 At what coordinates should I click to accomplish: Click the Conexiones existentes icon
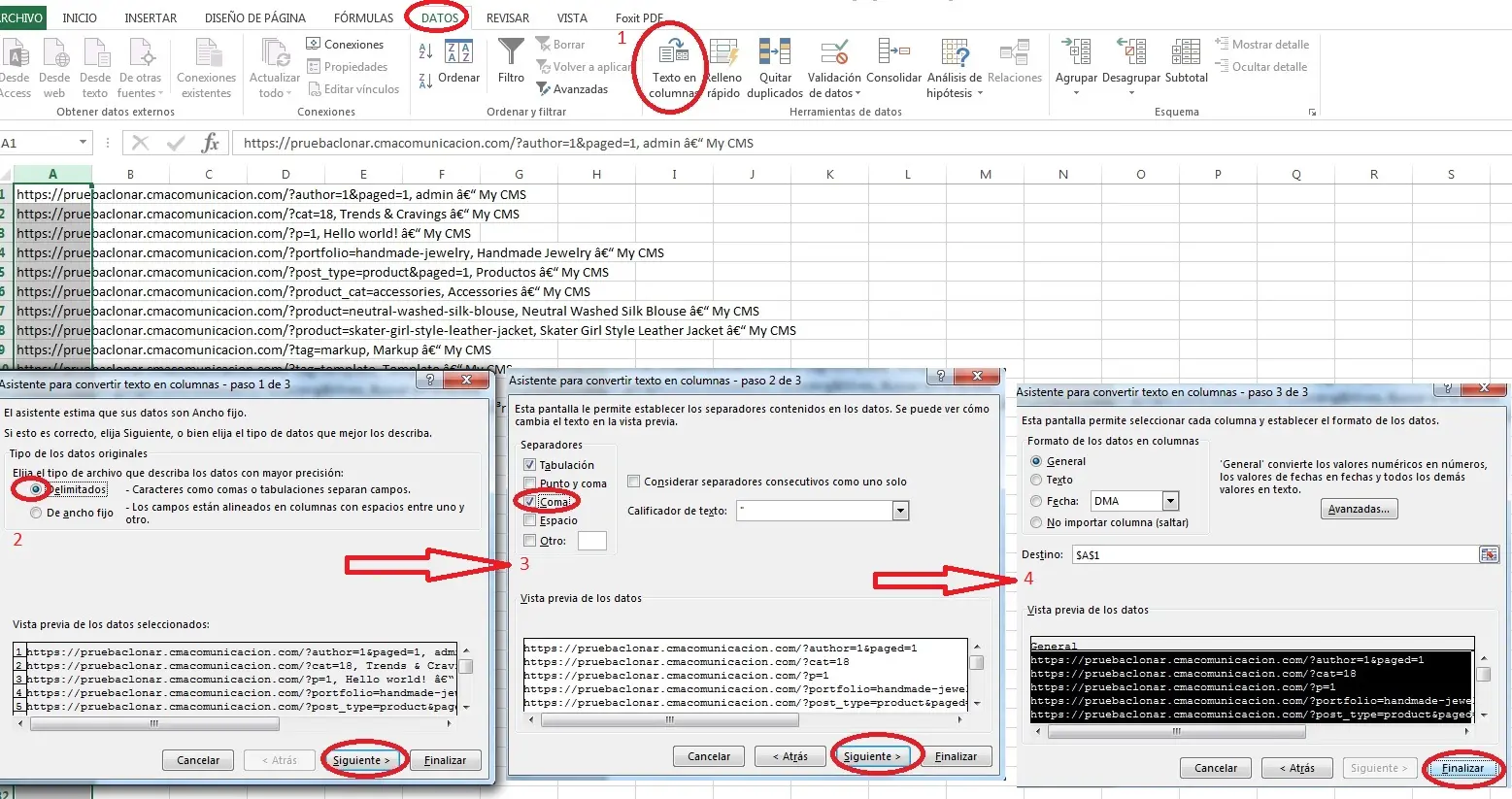coord(207,53)
